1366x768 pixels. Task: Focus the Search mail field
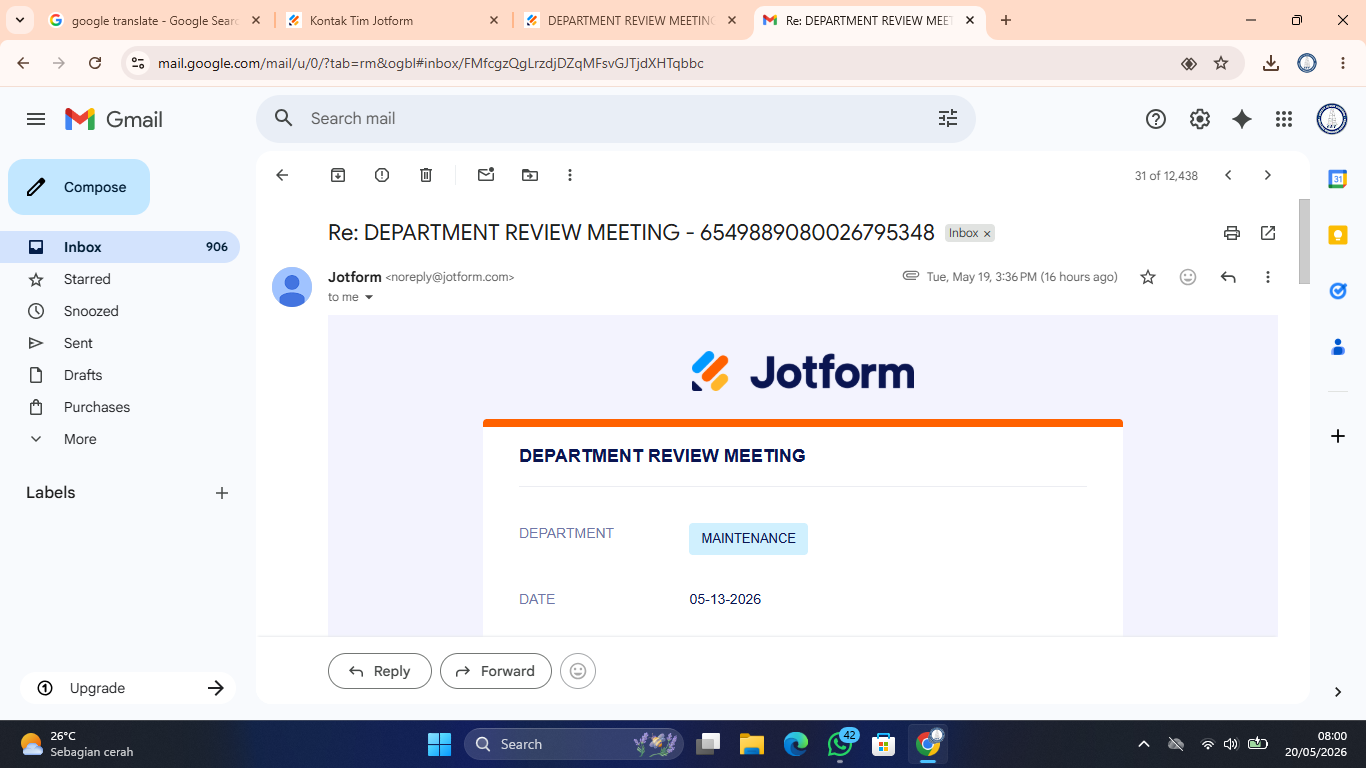(615, 118)
